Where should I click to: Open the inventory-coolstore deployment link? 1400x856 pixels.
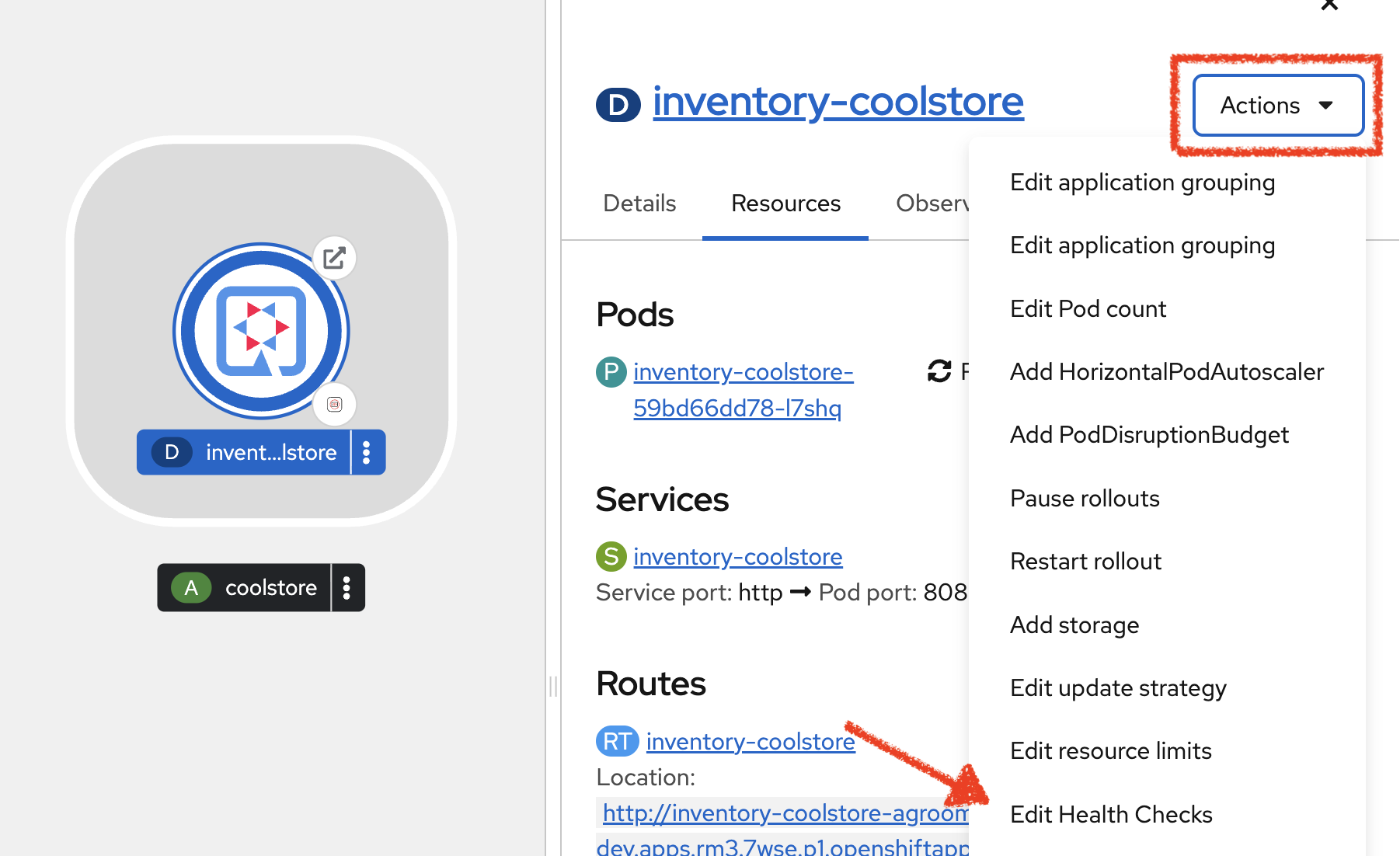coord(838,101)
